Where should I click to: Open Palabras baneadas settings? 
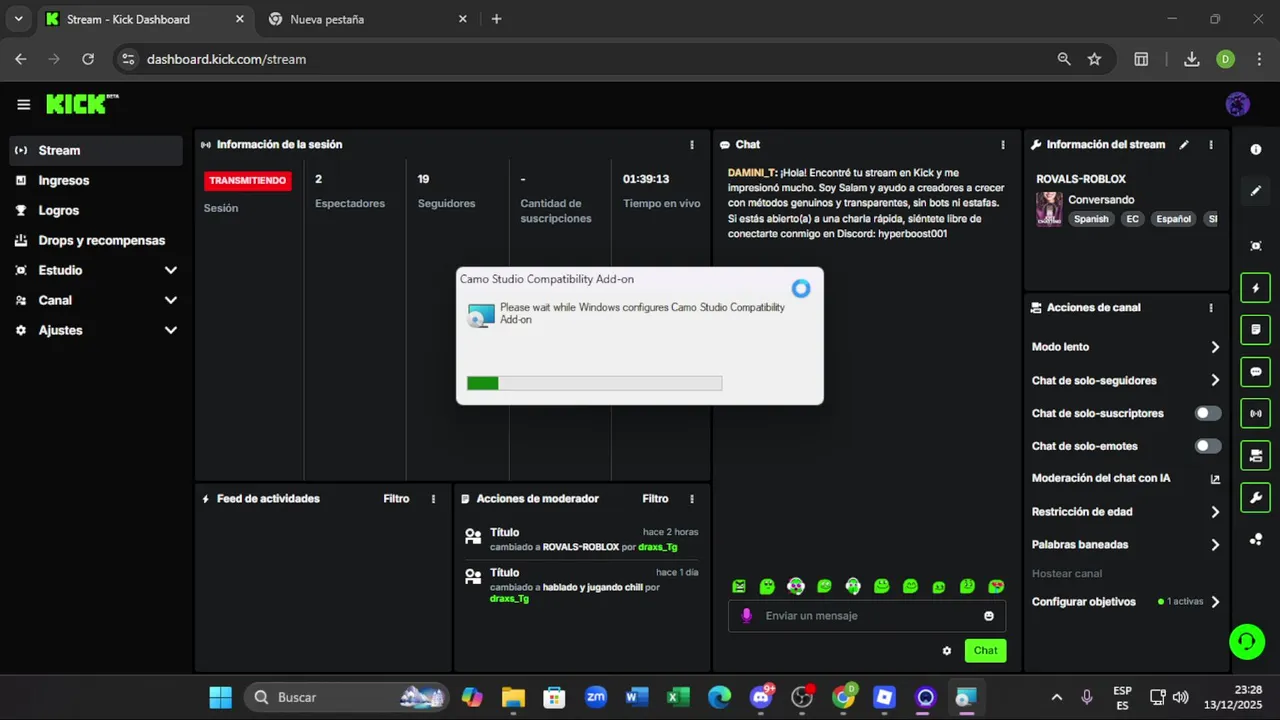1126,545
